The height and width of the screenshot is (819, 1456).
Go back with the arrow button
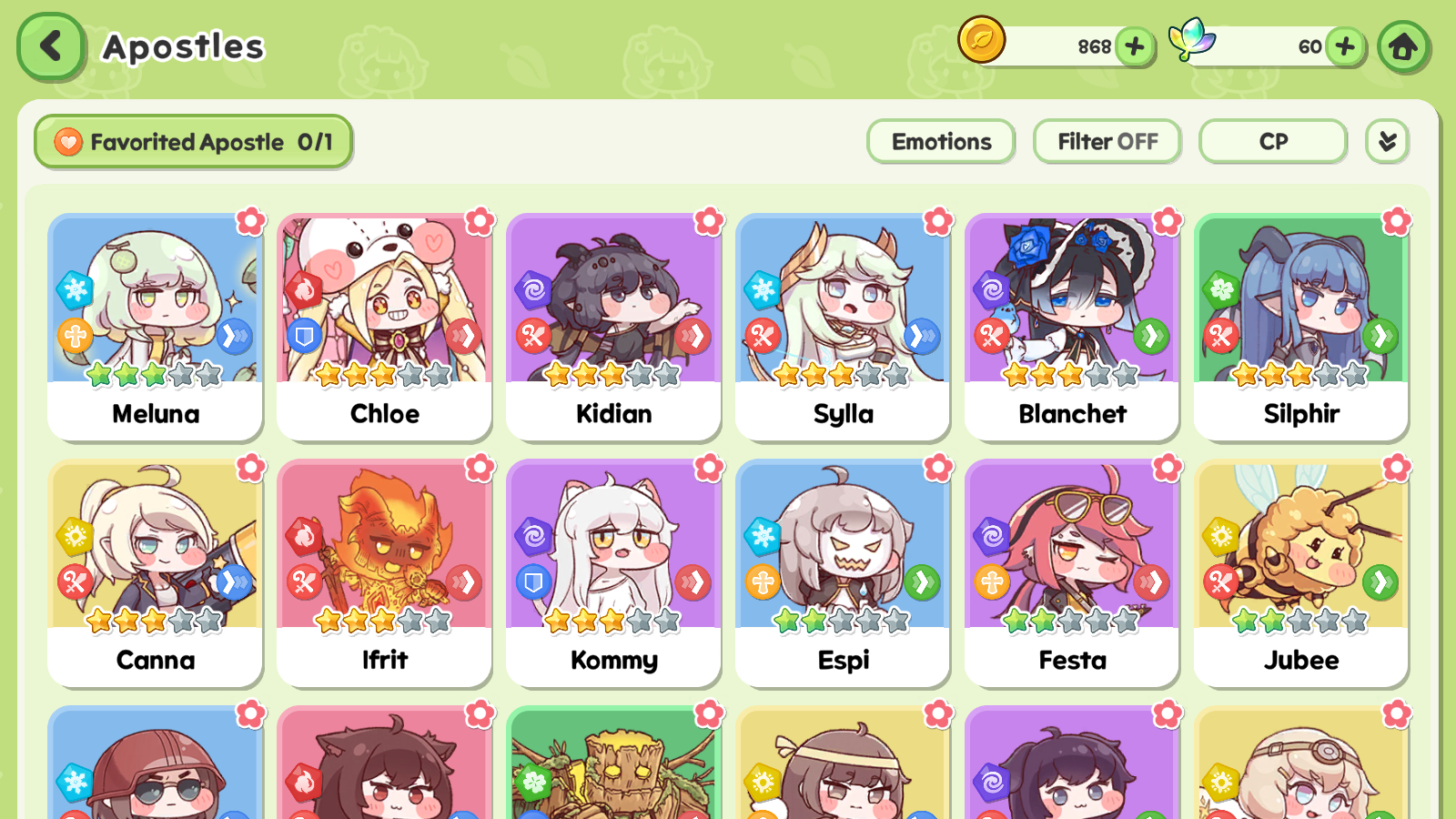coord(51,46)
